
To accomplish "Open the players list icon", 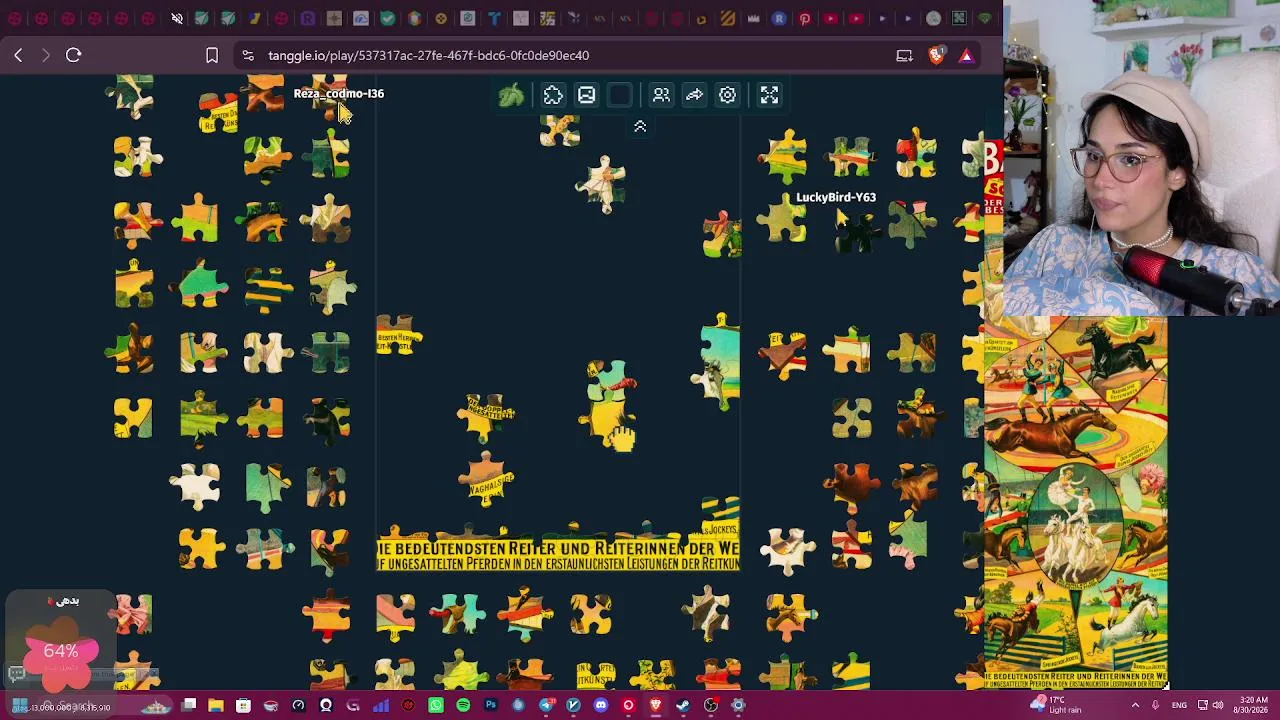I will click(x=661, y=95).
